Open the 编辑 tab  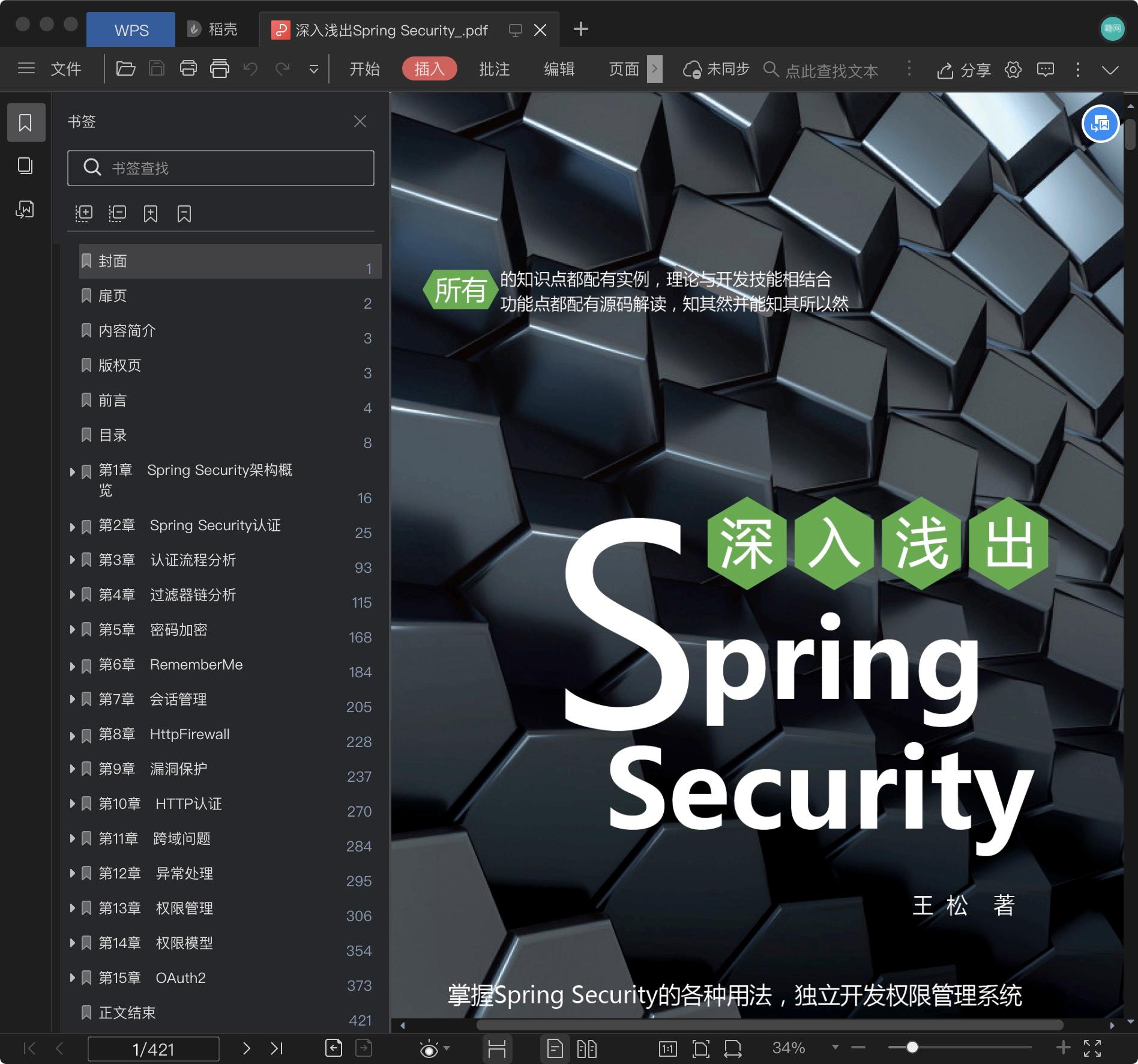tap(559, 69)
